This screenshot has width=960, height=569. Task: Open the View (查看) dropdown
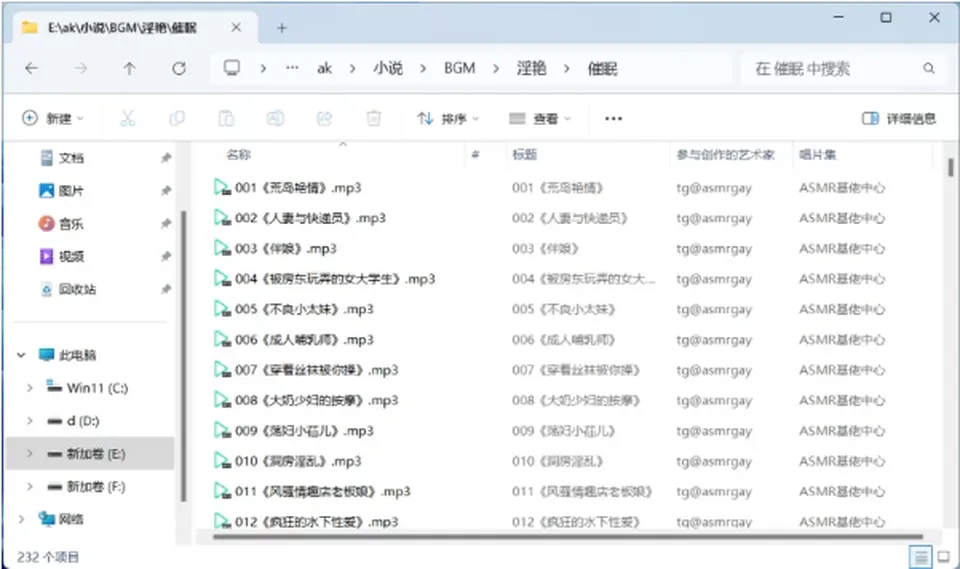point(540,118)
